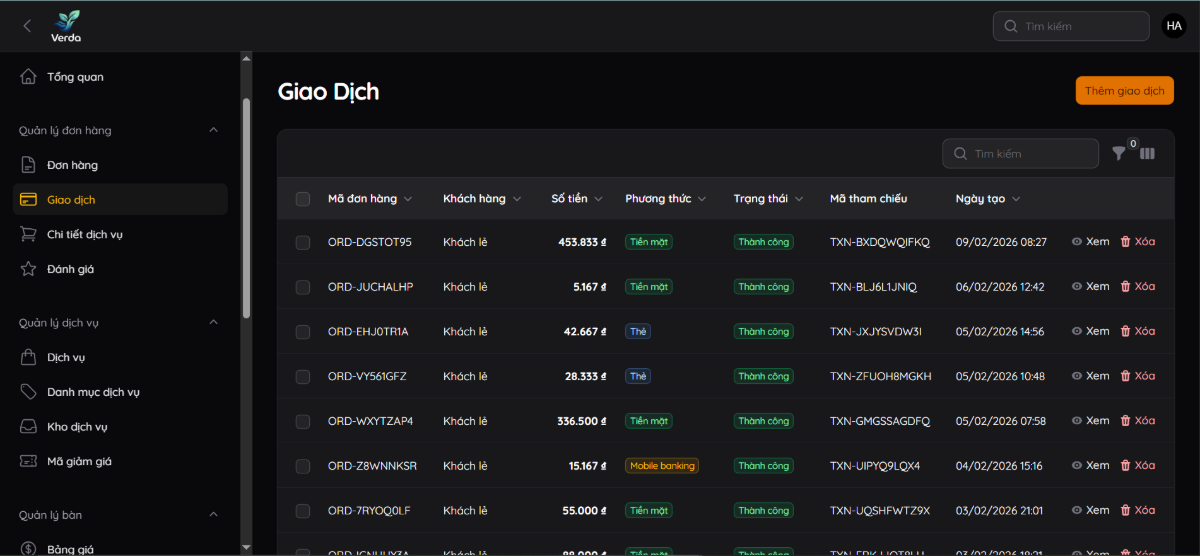Delete transaction ORD-JUCHALHP
This screenshot has height=556, width=1200.
(1137, 287)
